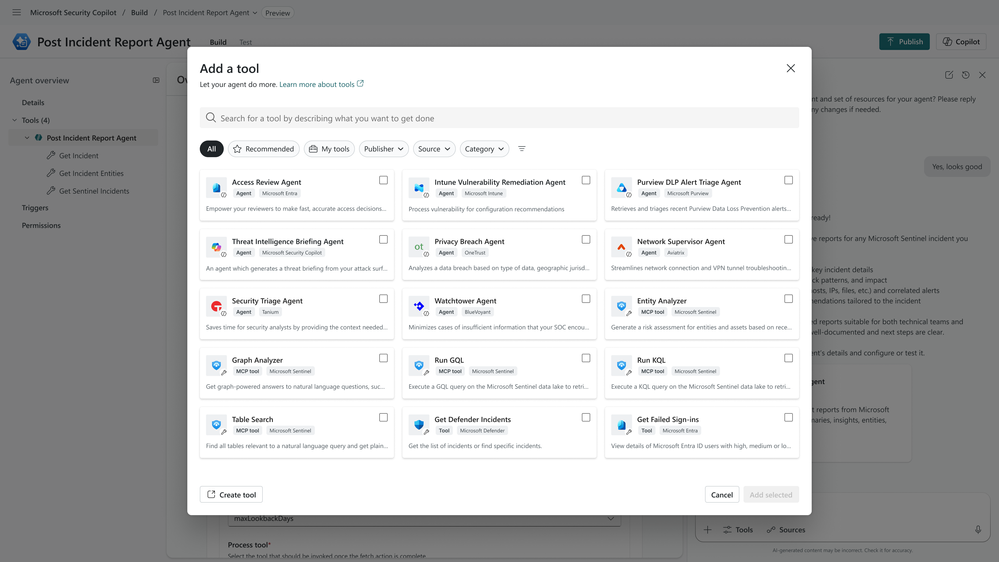Click the Graph Analyzer shield icon

pyautogui.click(x=217, y=366)
